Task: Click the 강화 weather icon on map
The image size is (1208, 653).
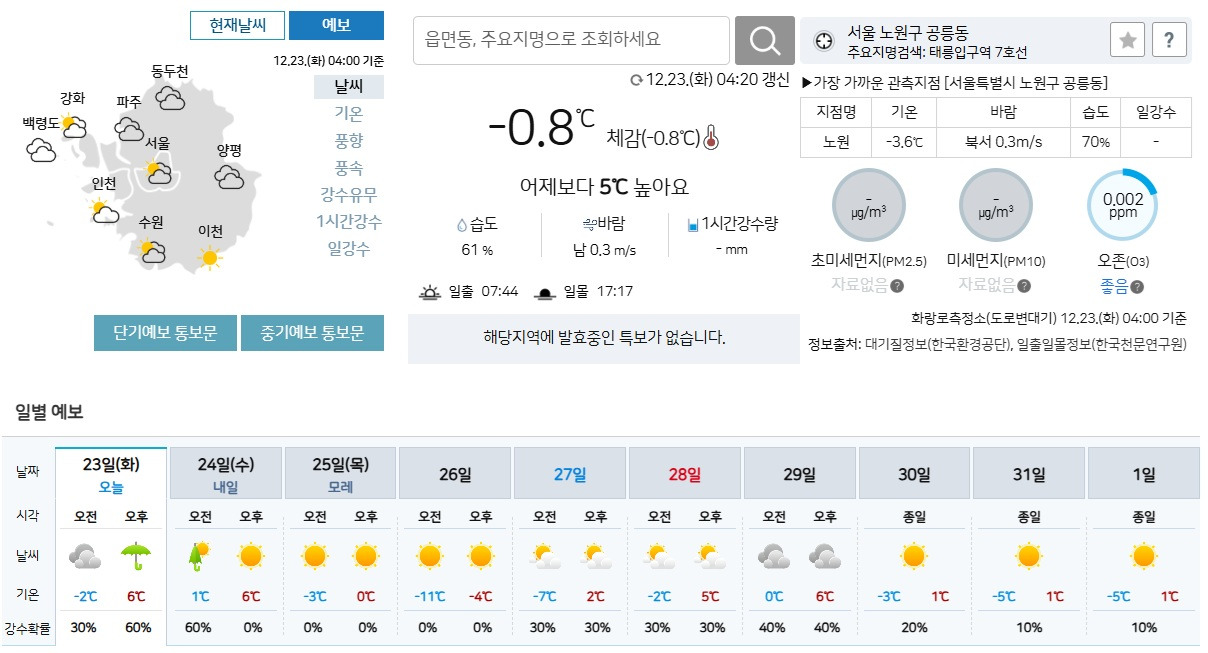Action: pos(72,126)
